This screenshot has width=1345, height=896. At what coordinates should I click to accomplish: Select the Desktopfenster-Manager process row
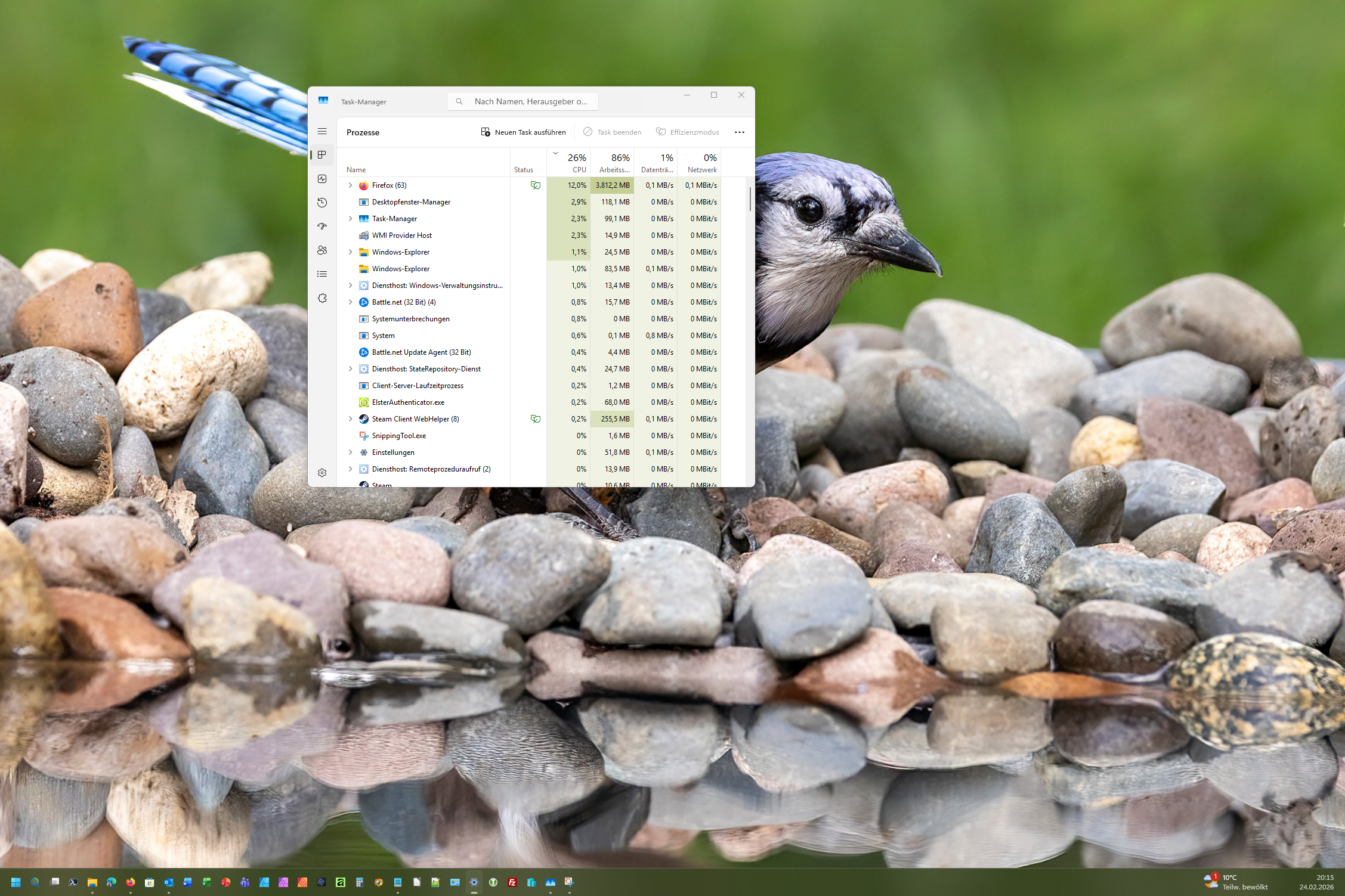(411, 202)
